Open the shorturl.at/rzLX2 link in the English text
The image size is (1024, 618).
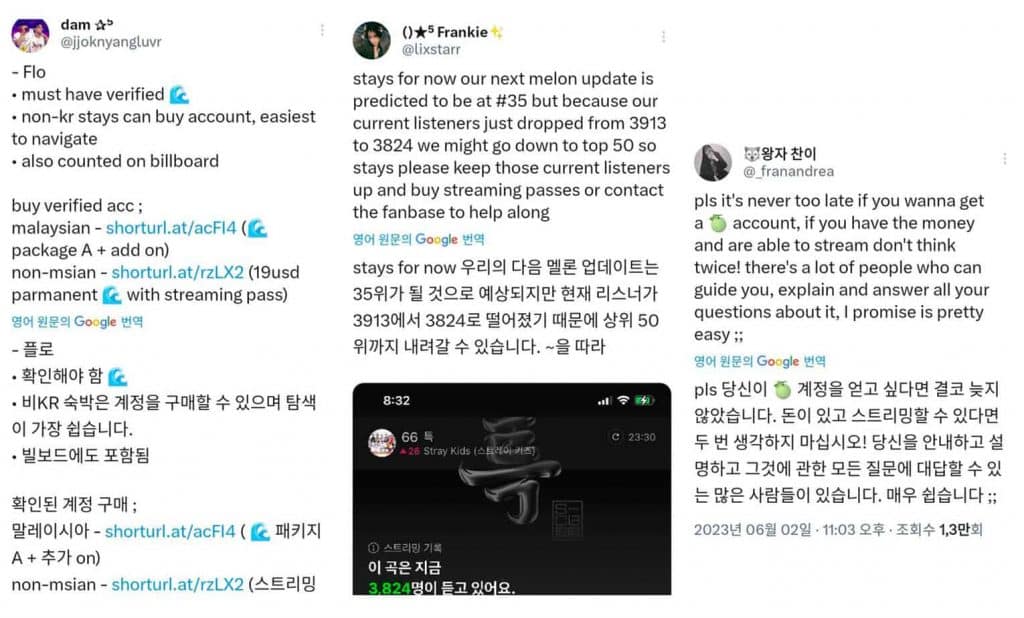pos(178,272)
